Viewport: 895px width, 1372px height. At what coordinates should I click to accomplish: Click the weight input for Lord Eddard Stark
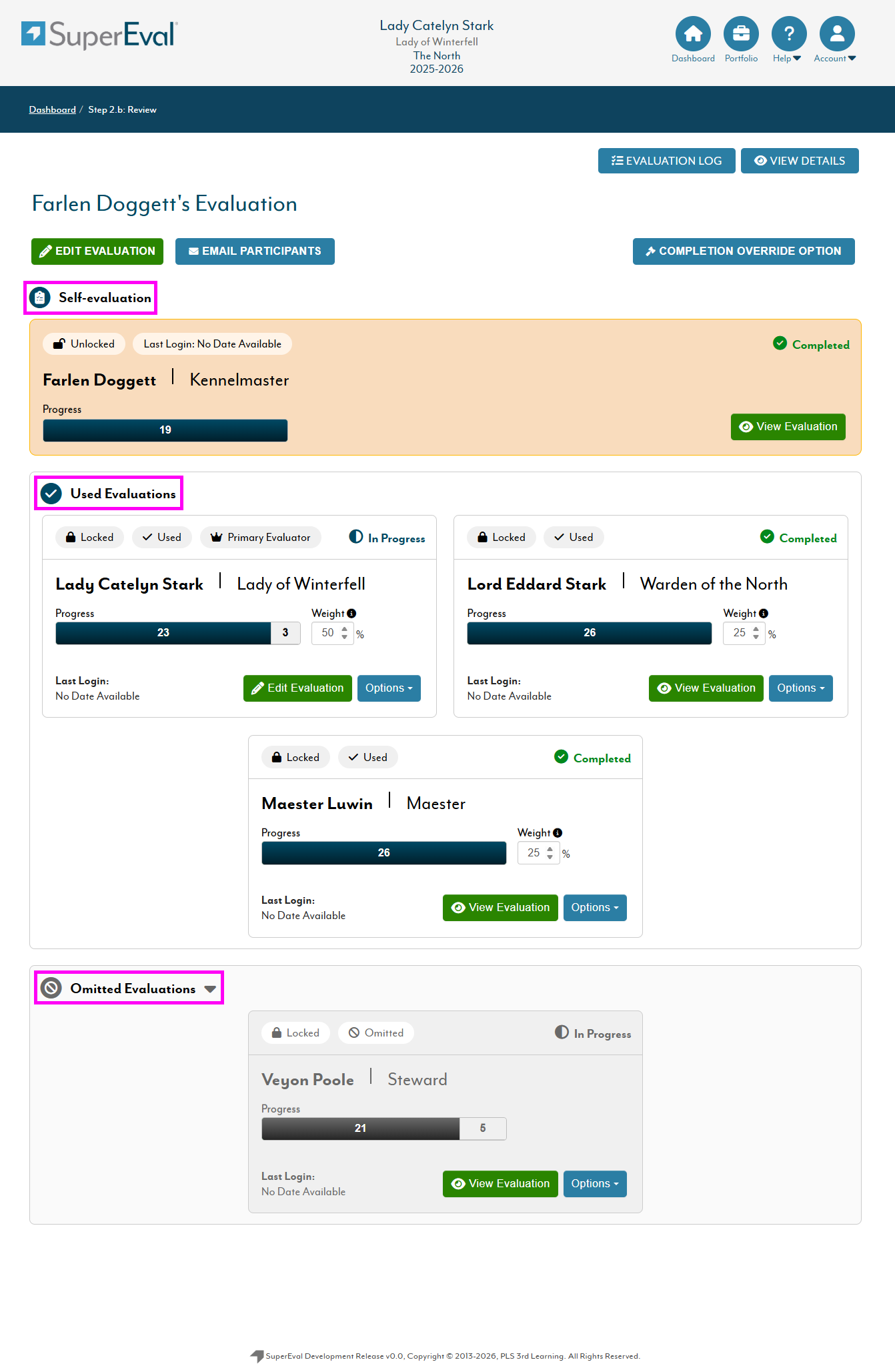739,633
